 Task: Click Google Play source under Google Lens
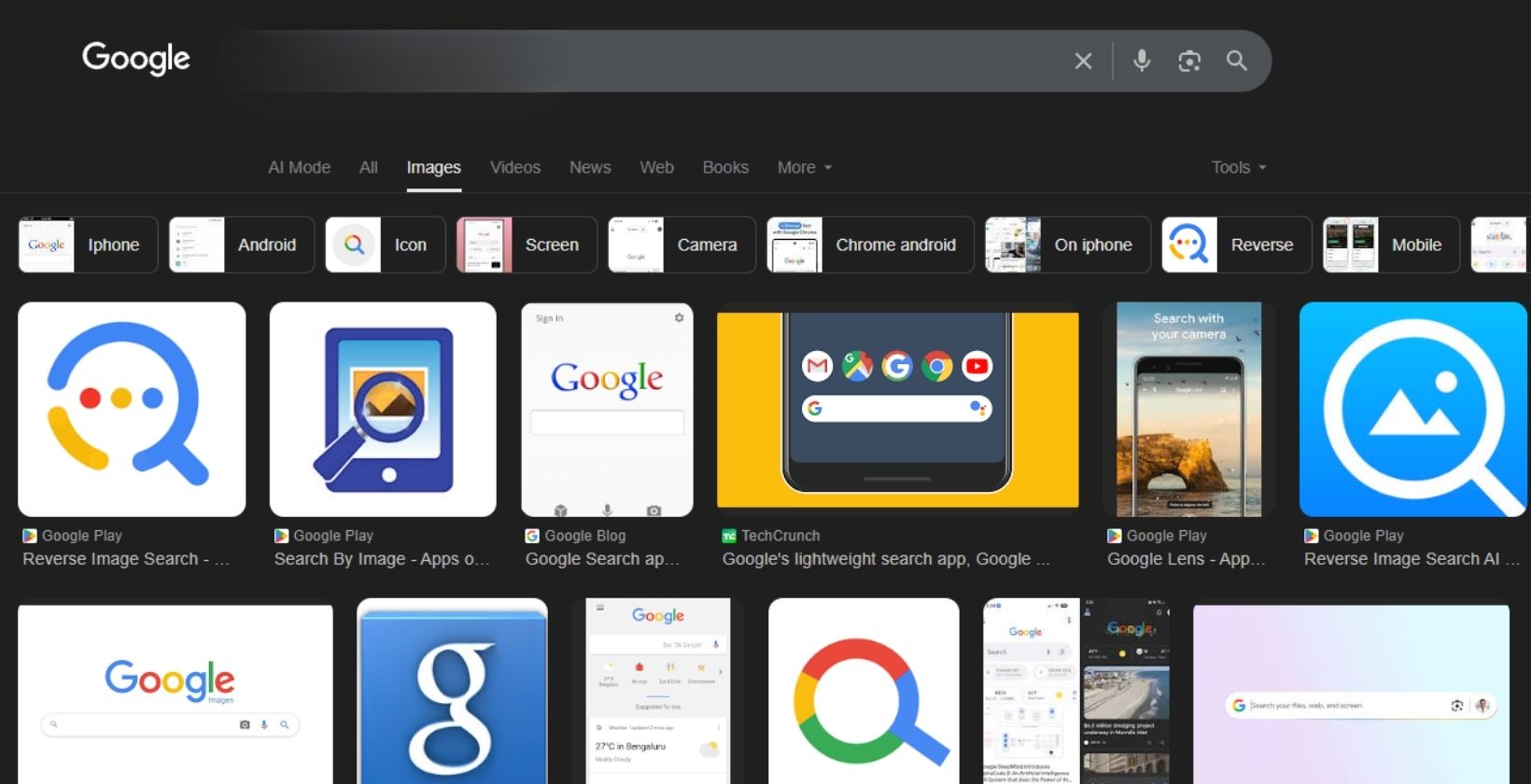pyautogui.click(x=1166, y=536)
